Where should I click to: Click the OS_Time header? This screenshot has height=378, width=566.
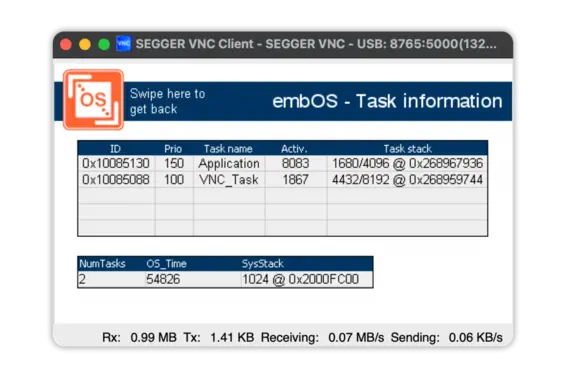(x=166, y=264)
